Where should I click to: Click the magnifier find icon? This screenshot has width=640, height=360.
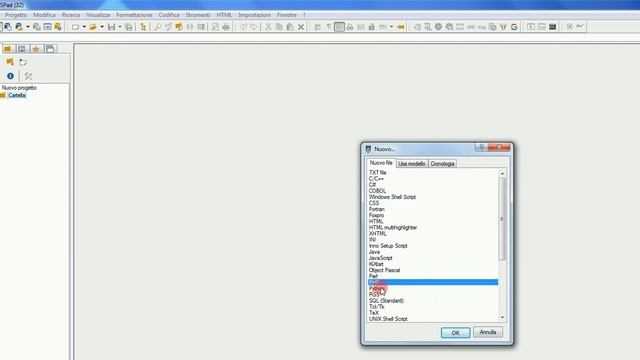[158, 27]
